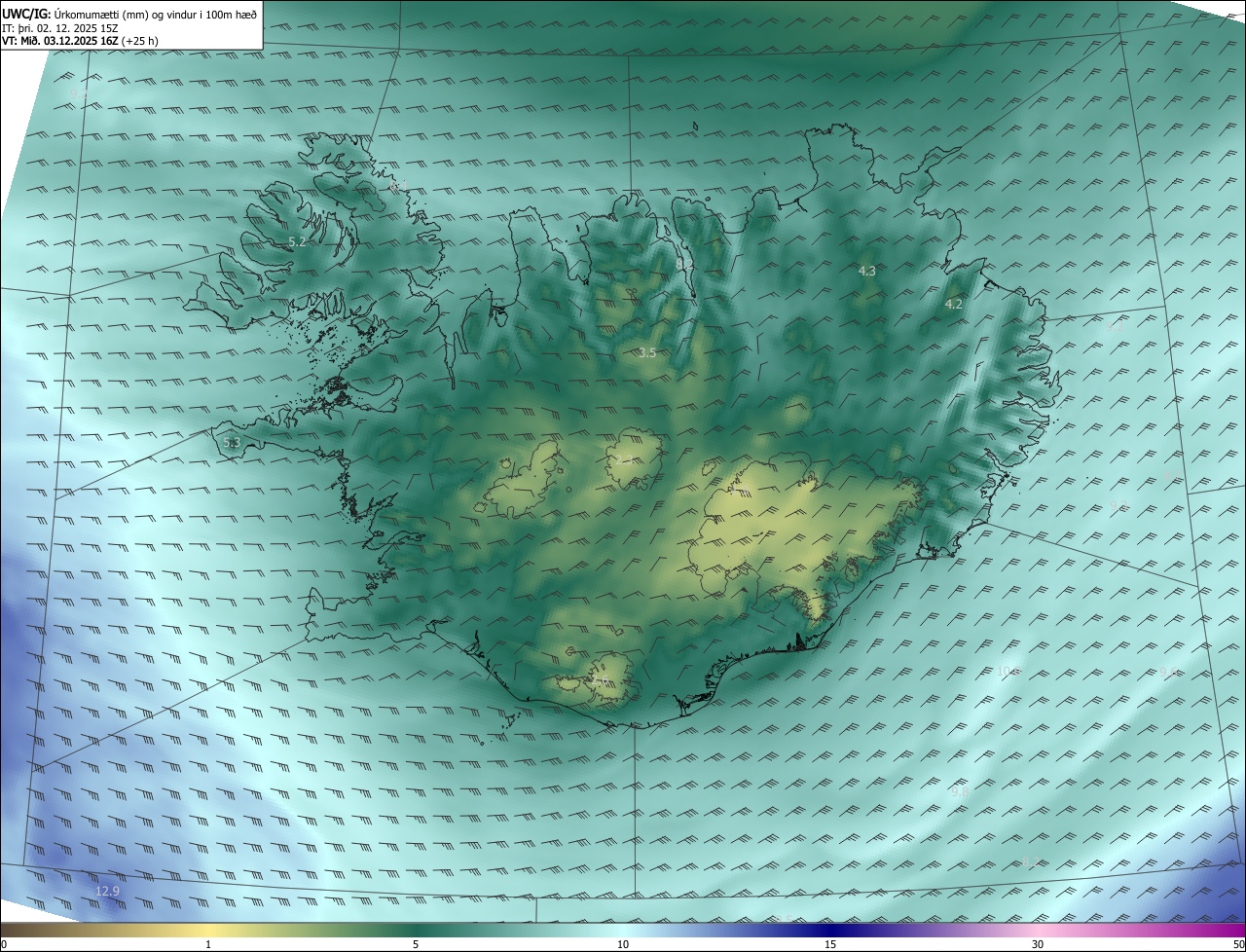Click the 8.2 value beside the northern fjord

coord(684,264)
